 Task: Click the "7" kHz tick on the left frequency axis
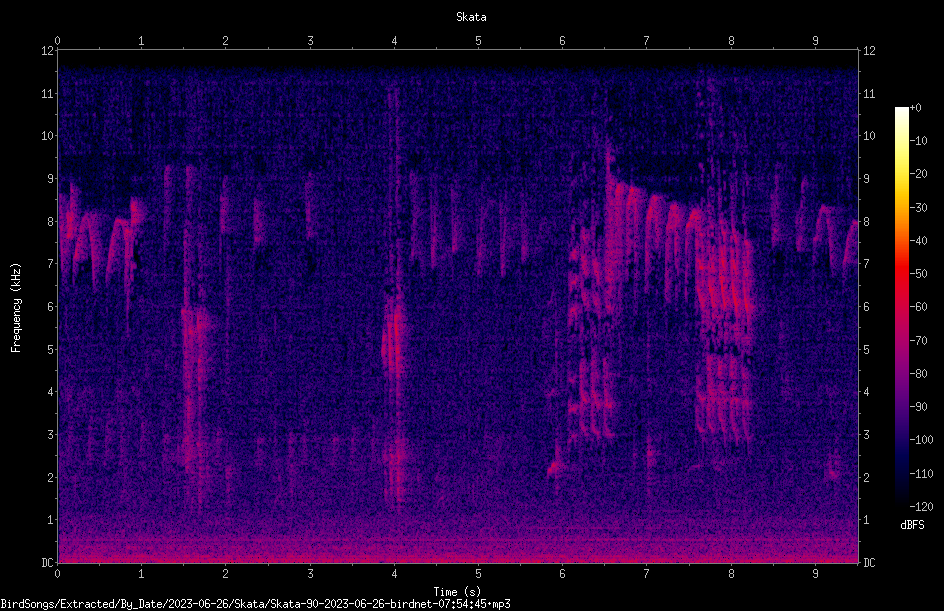(50, 264)
